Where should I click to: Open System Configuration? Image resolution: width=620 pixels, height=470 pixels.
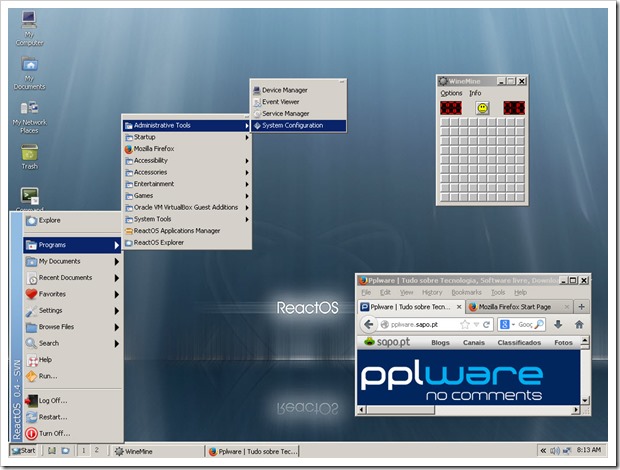299,125
